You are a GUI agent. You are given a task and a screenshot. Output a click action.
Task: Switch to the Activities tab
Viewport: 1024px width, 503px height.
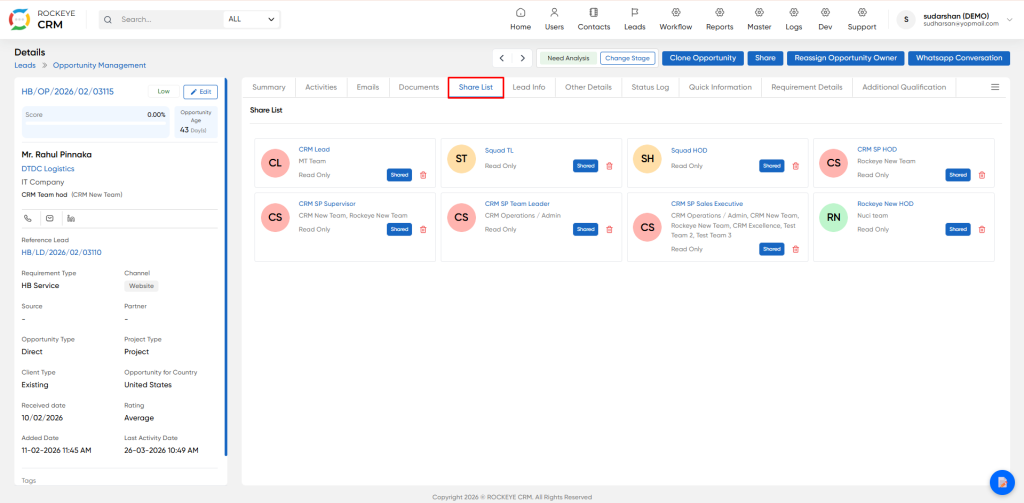point(321,87)
